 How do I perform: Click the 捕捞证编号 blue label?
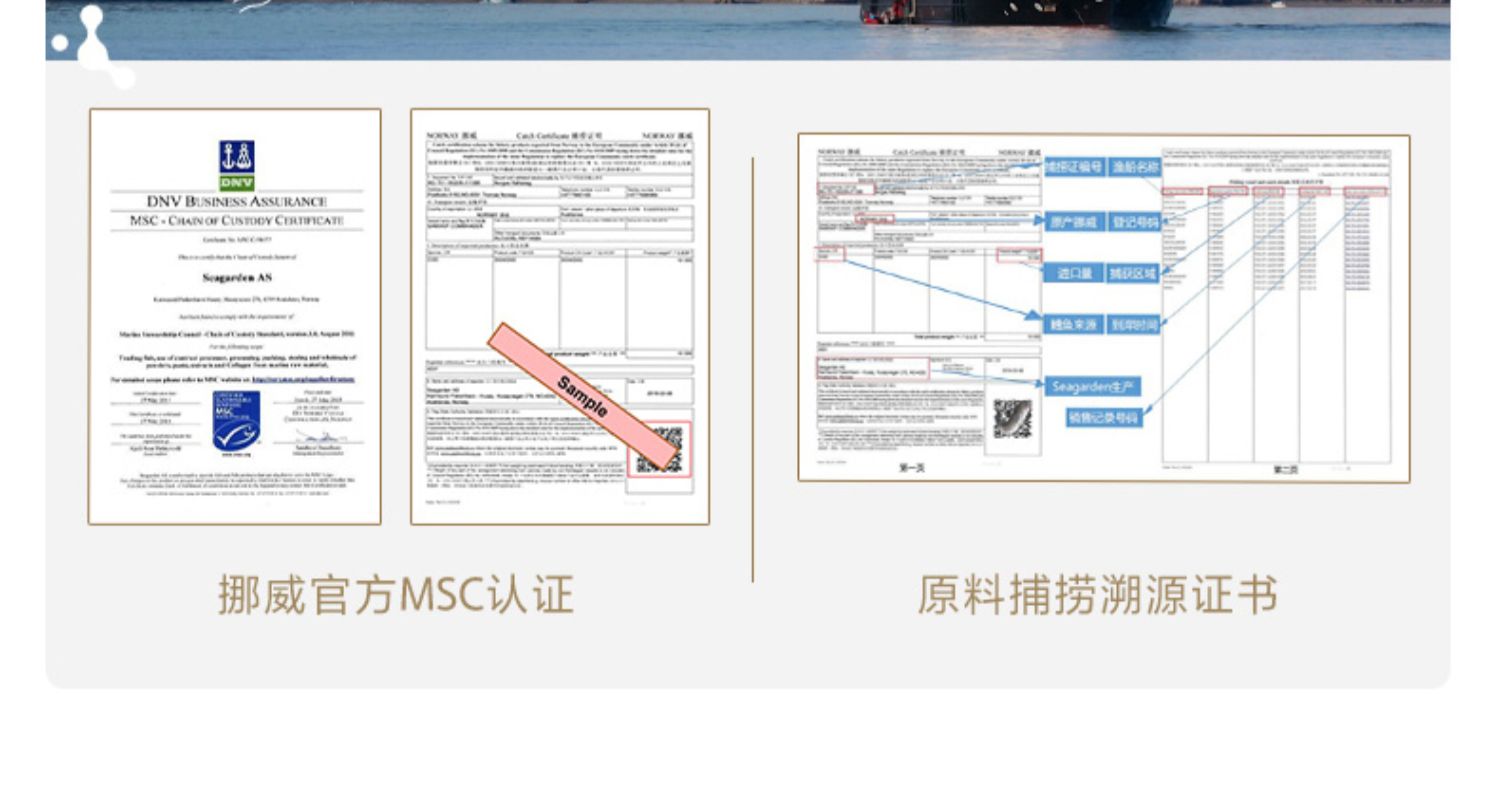1074,167
